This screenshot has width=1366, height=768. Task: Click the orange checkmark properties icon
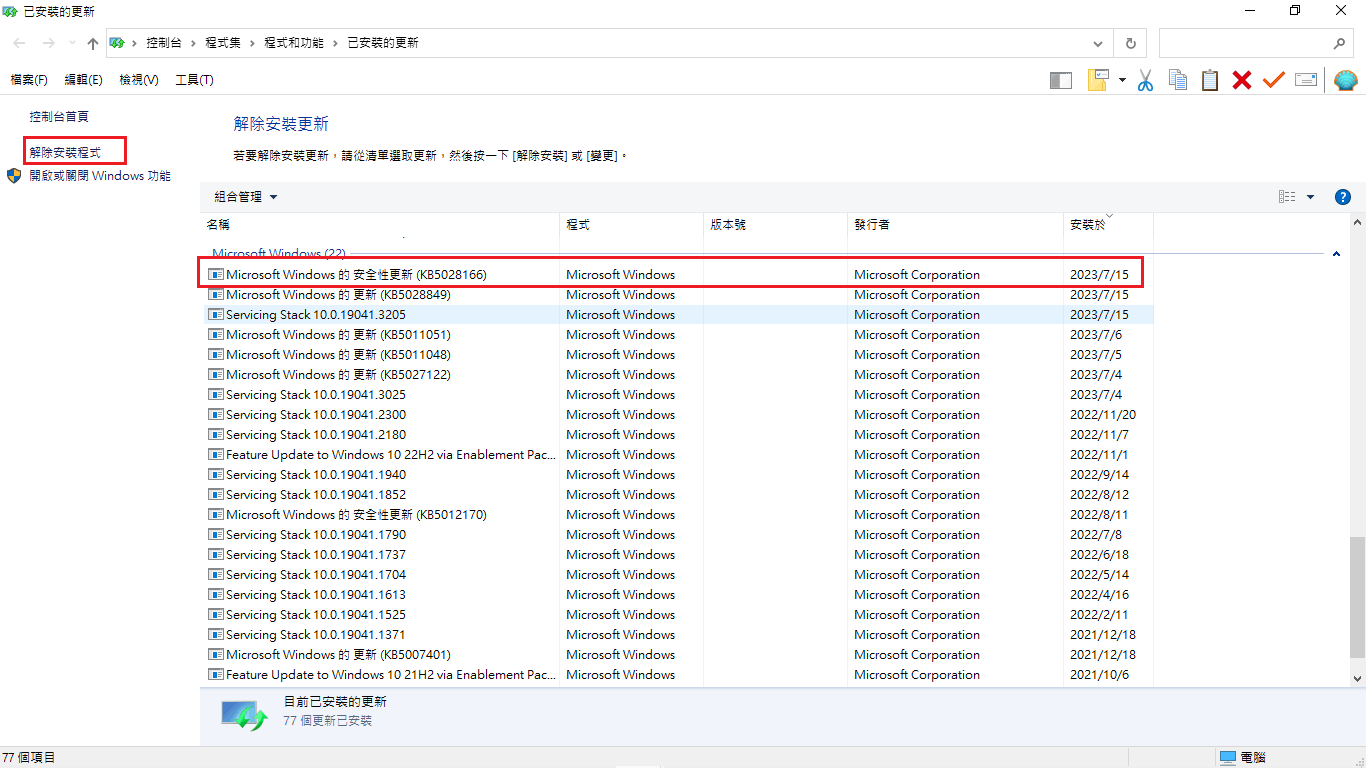(1273, 80)
